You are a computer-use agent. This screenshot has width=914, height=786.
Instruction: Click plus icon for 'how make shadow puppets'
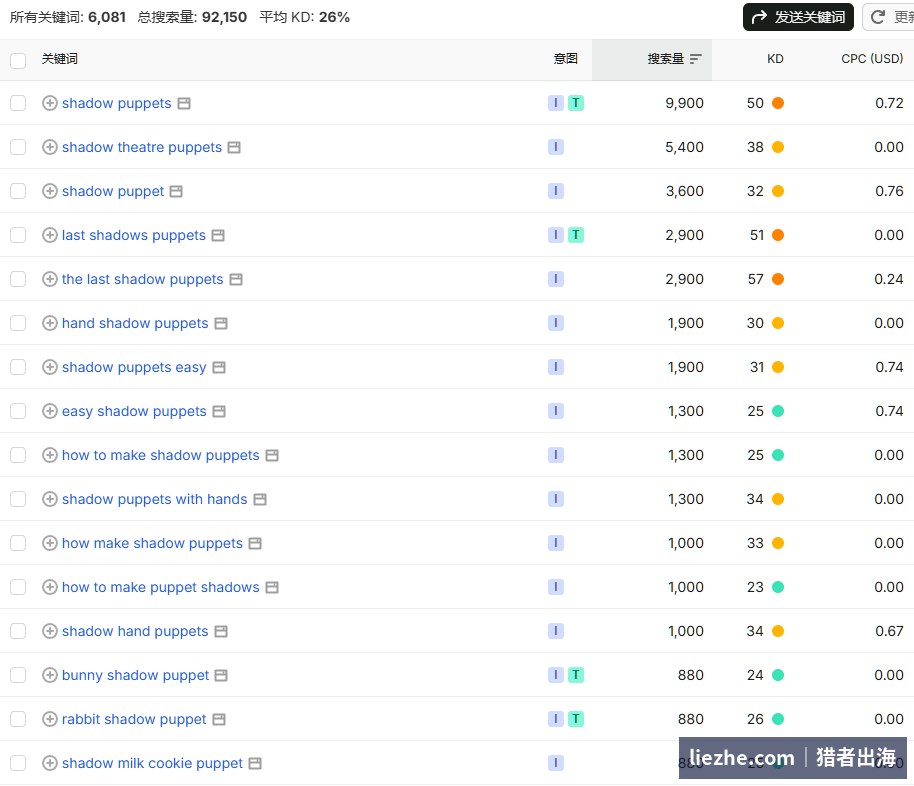click(50, 543)
